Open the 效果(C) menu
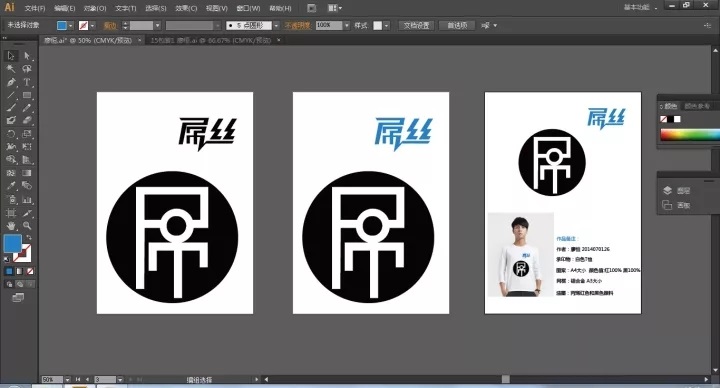Viewport: 720px width, 388px height. tap(186, 8)
